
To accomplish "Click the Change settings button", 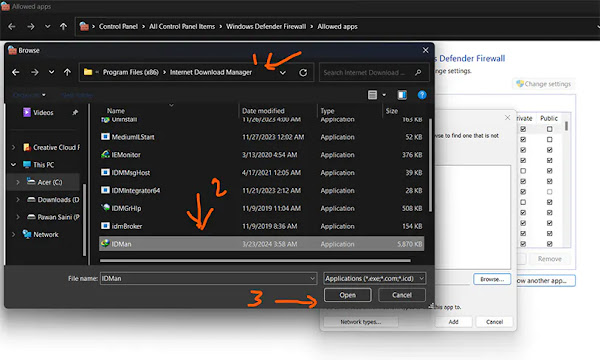I will pyautogui.click(x=544, y=84).
